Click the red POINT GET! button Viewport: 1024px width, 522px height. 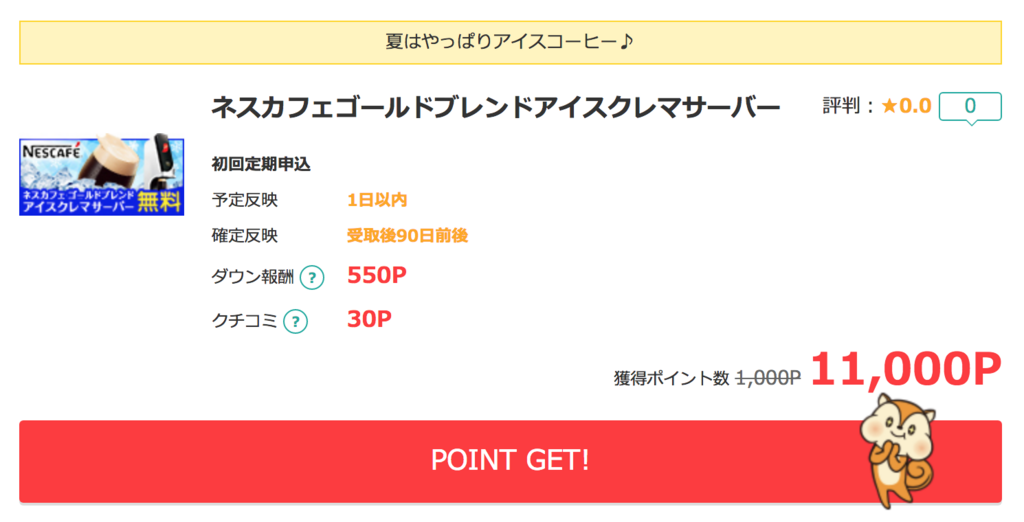510,461
